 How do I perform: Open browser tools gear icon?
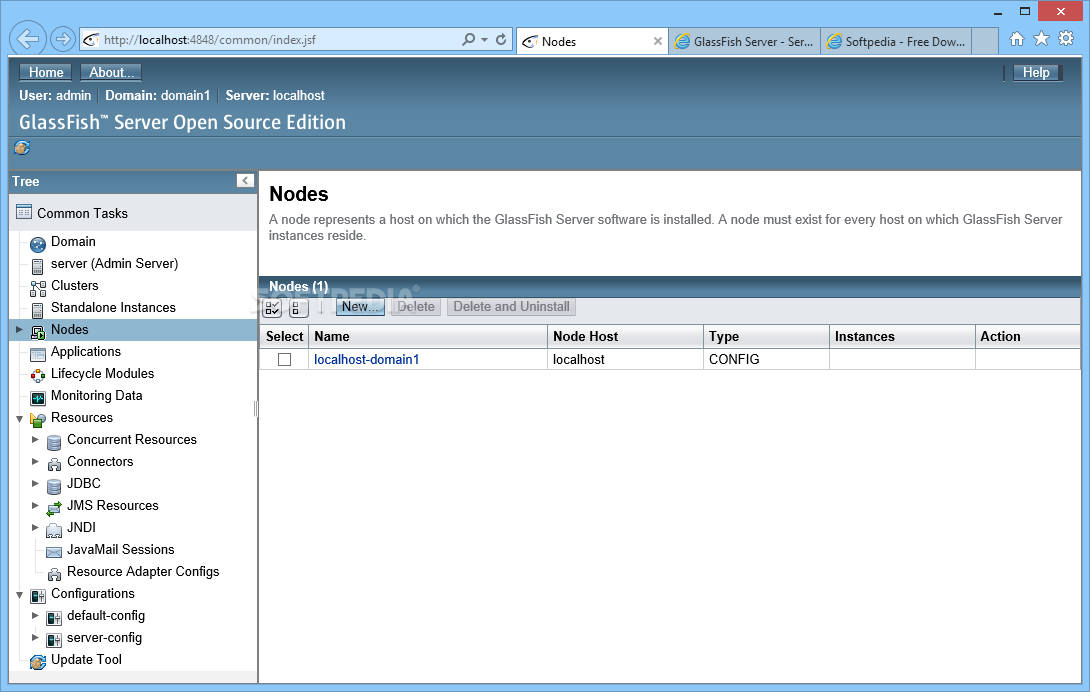click(x=1066, y=39)
